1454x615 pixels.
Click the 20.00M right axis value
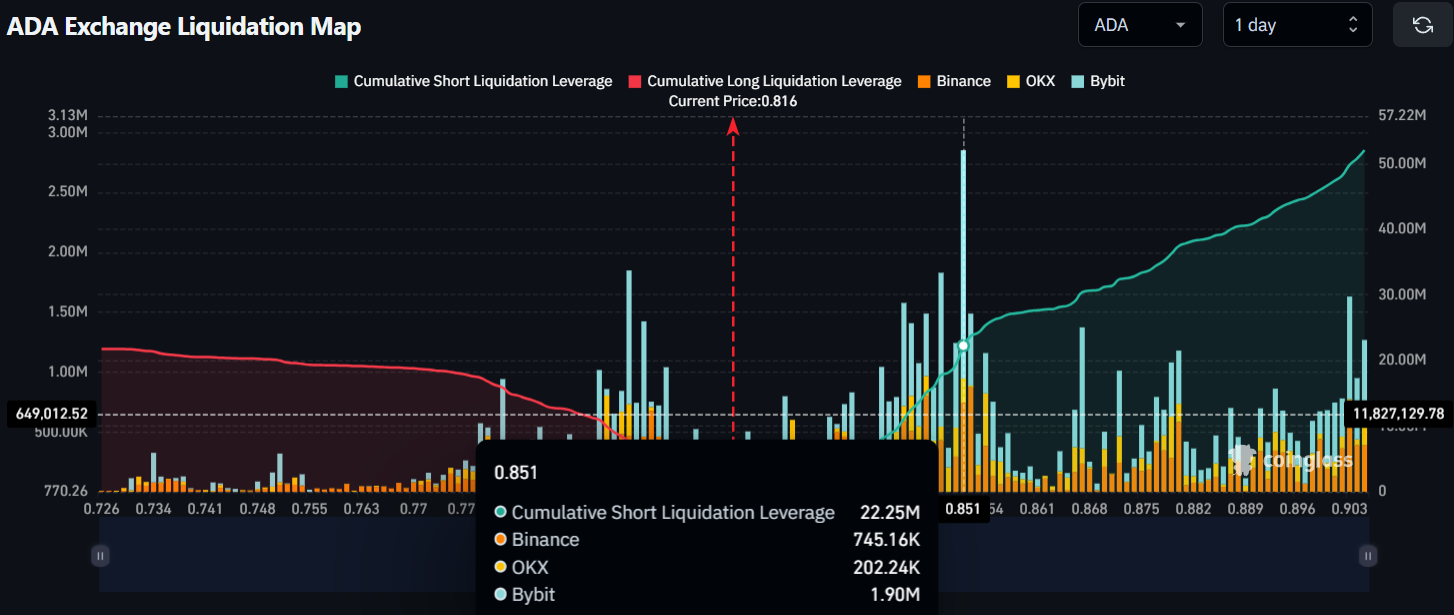click(1401, 359)
